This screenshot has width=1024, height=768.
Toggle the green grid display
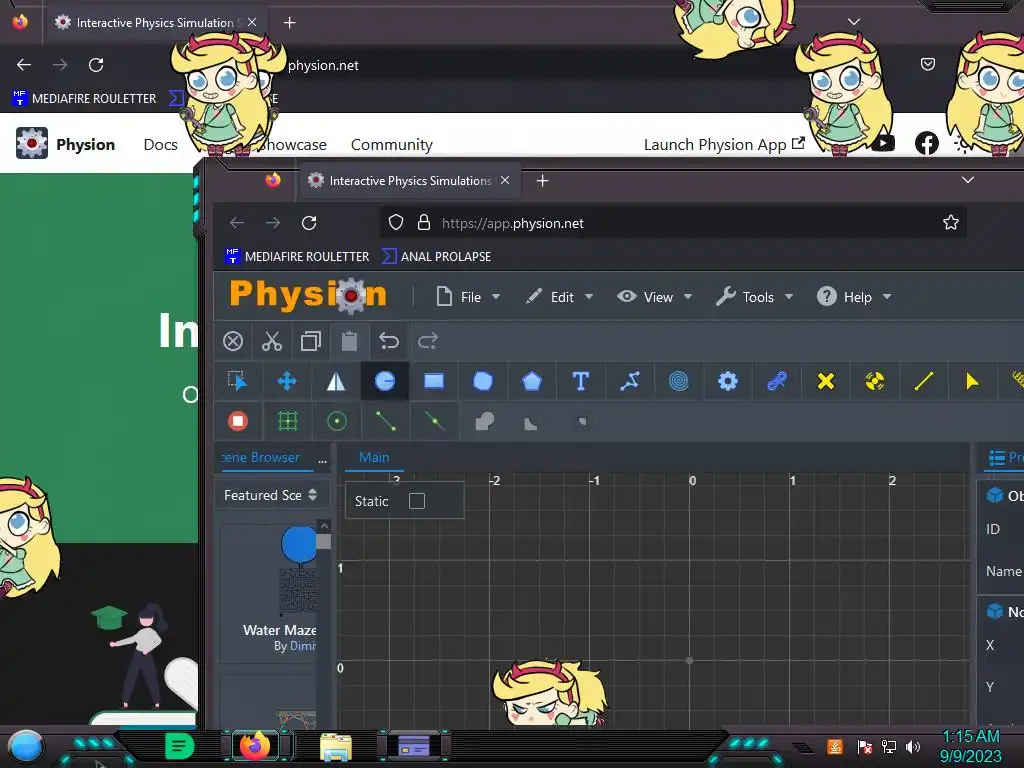[287, 421]
